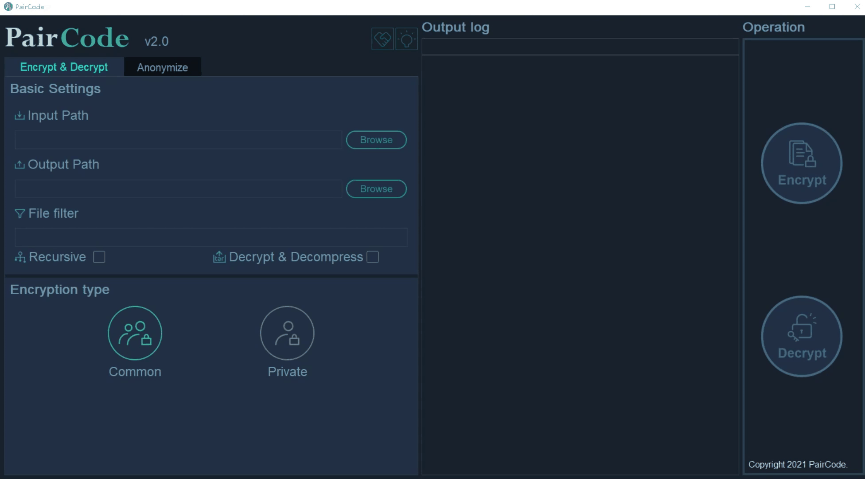Click the "File filter" label
Image resolution: width=865 pixels, height=479 pixels.
[x=53, y=214]
